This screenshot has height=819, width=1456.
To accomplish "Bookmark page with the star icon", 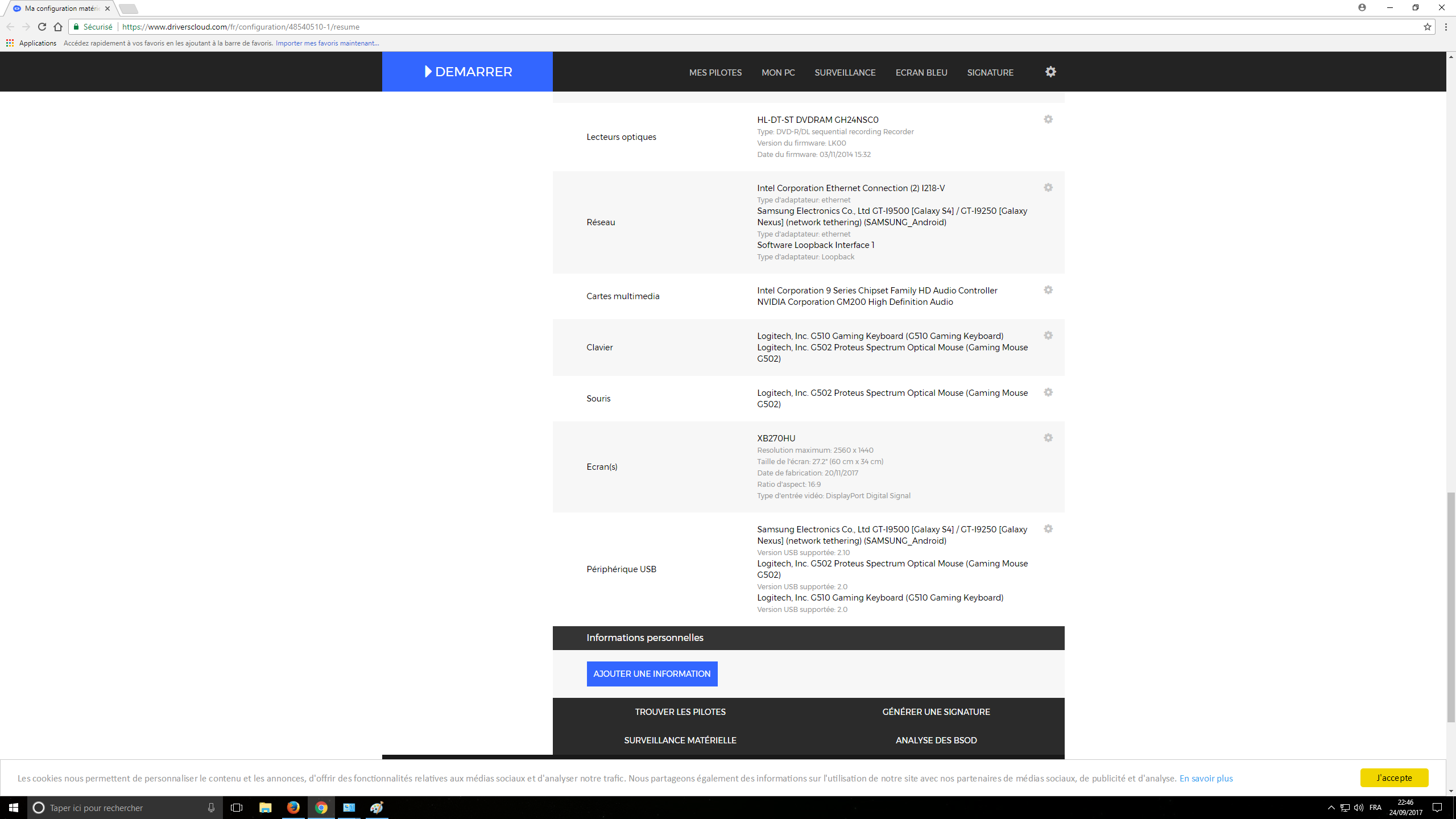I will coord(1427,27).
